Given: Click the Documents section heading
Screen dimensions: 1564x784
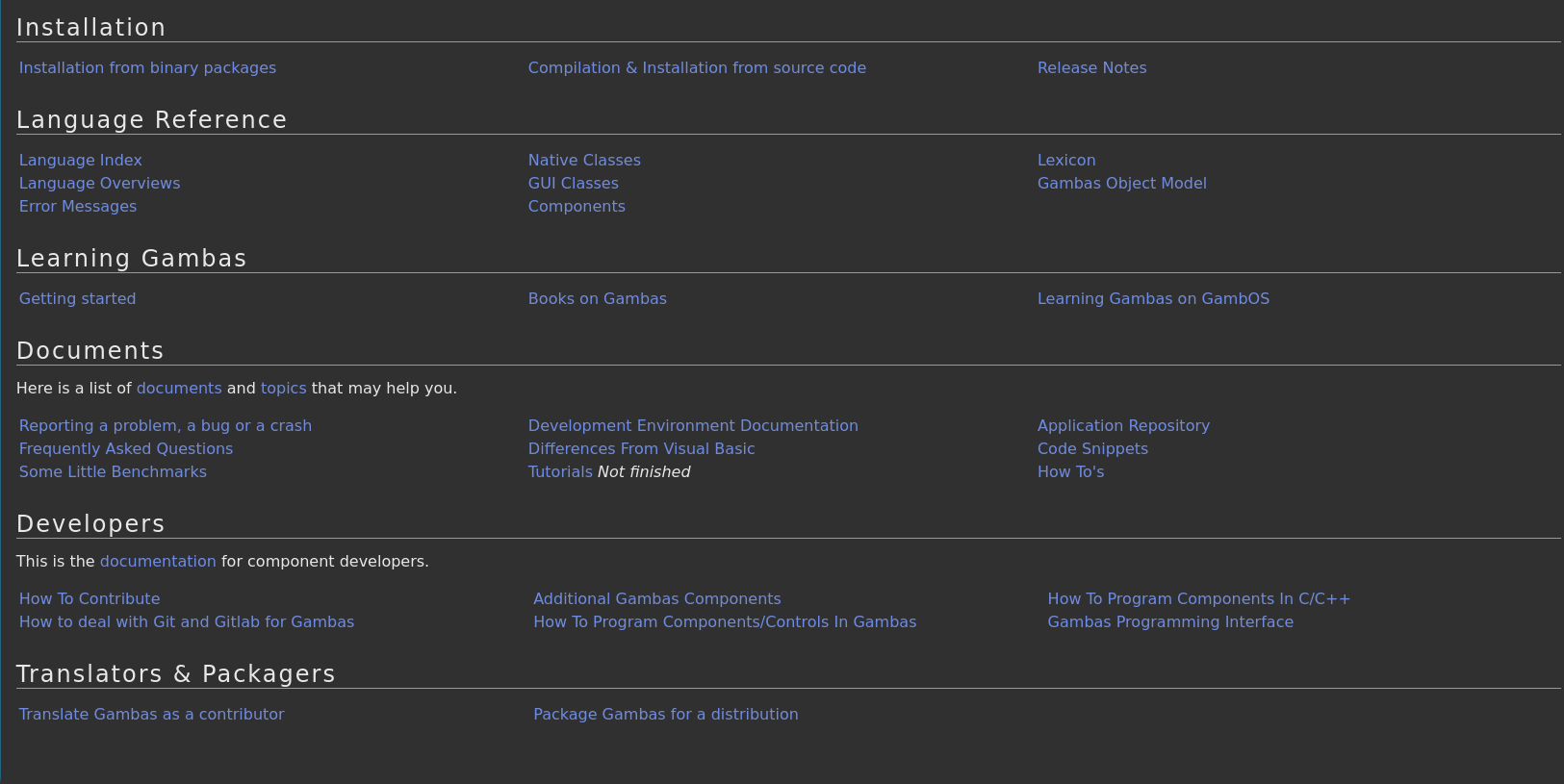Looking at the screenshot, I should click(x=90, y=351).
